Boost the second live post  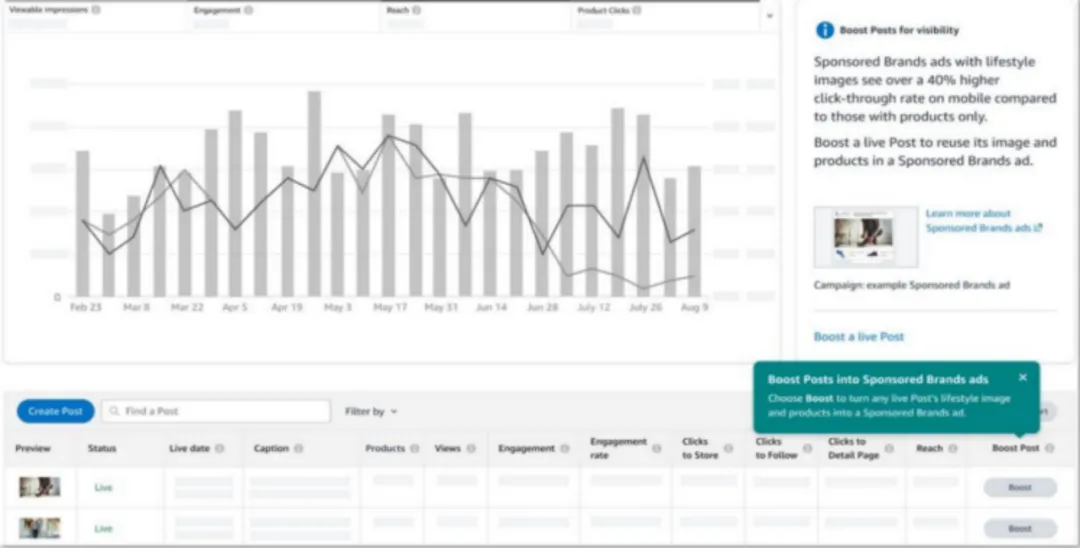[1020, 529]
